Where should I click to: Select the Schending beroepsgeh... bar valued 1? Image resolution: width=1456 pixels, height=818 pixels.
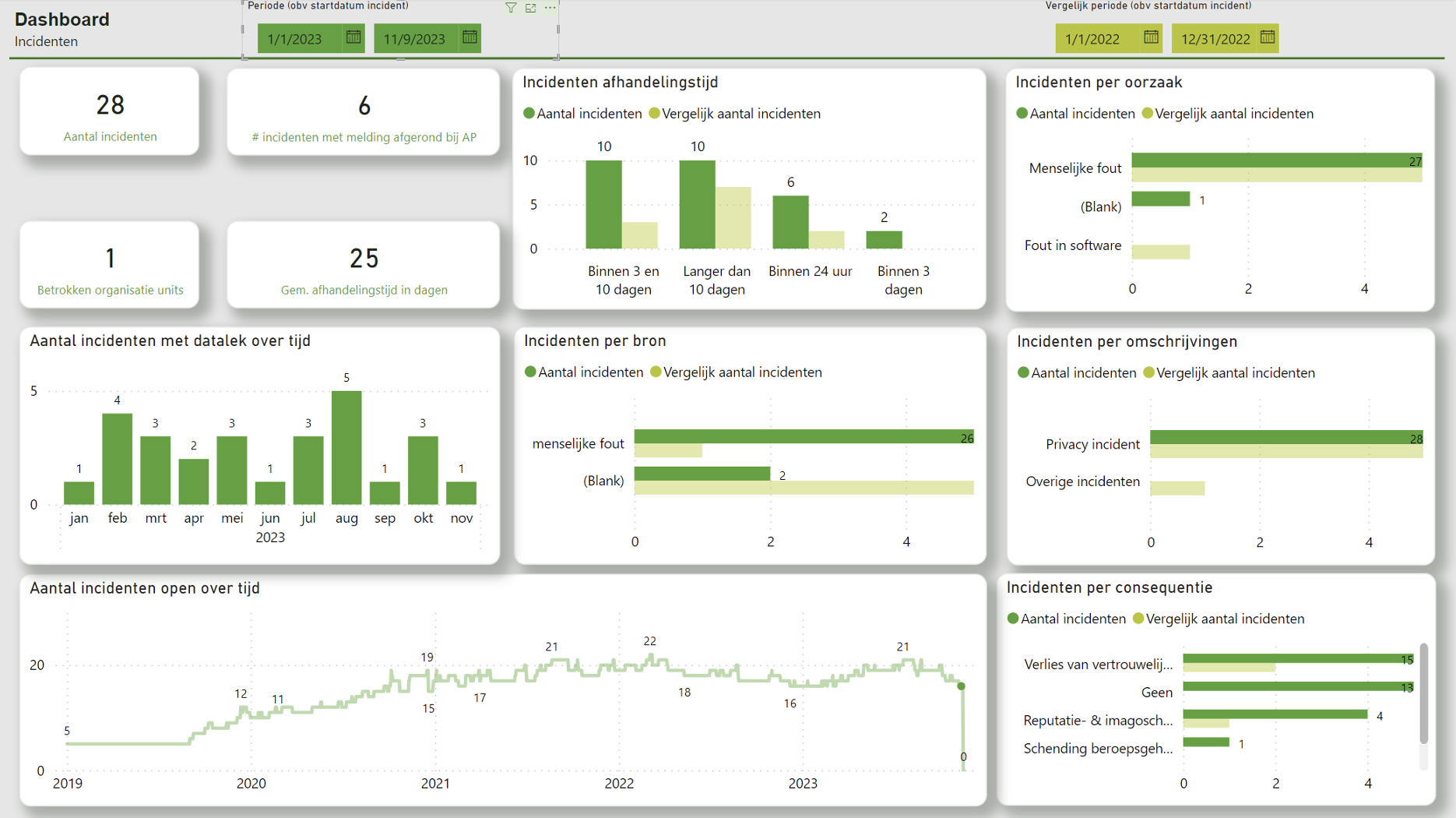click(1206, 742)
